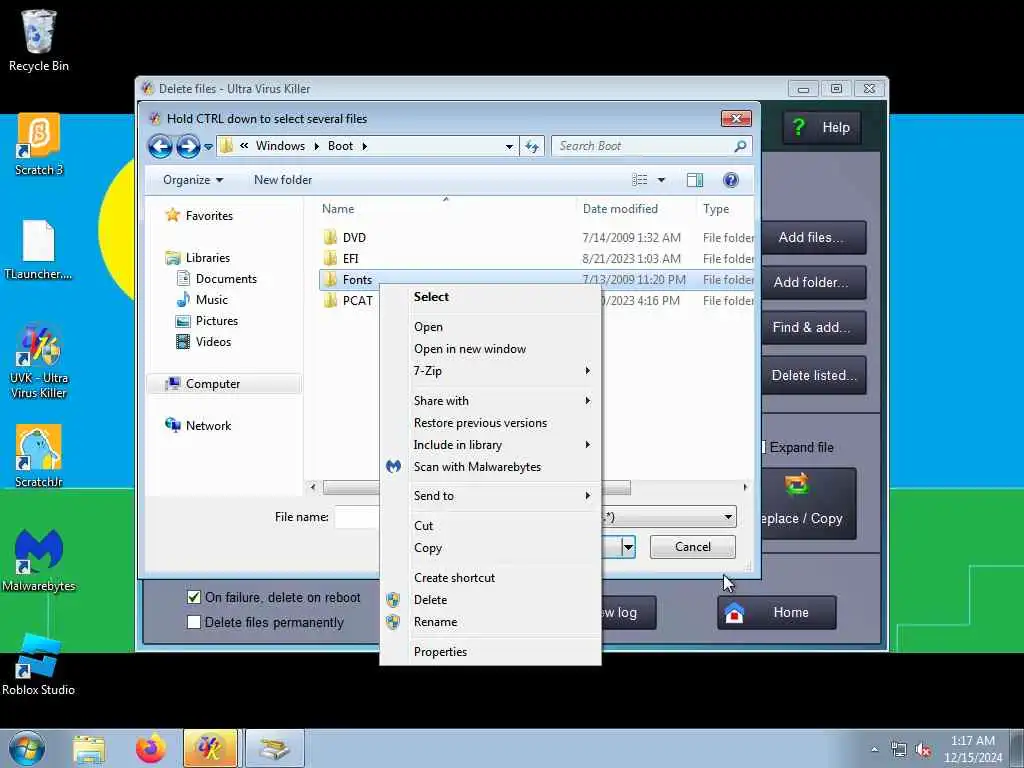Click the New folder button
The width and height of the screenshot is (1024, 768).
click(283, 180)
